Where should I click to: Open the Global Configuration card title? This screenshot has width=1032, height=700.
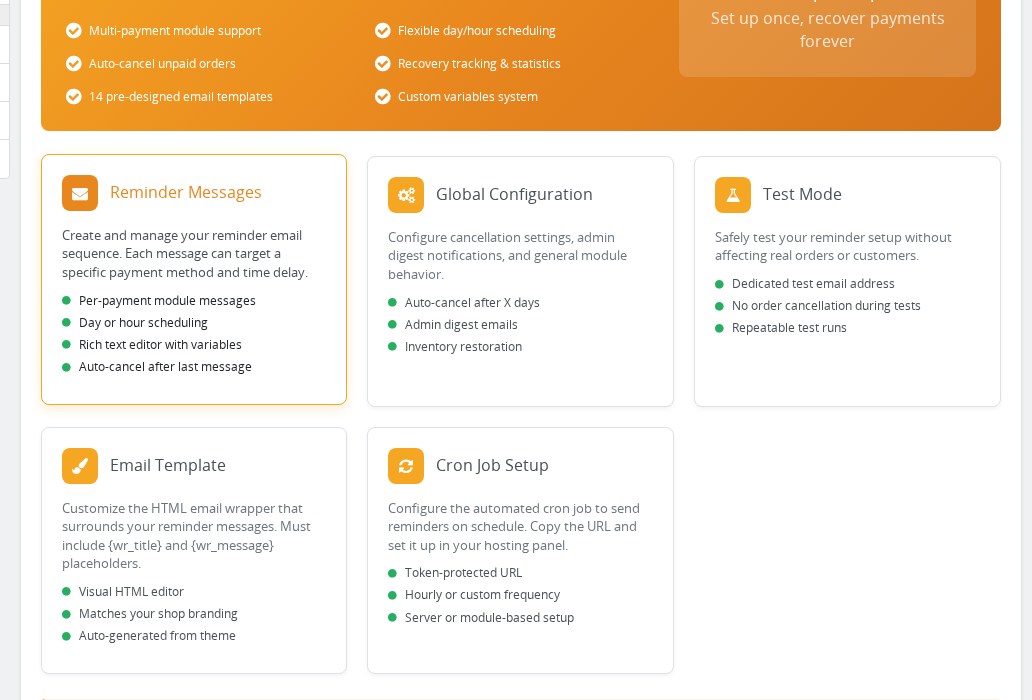point(514,194)
